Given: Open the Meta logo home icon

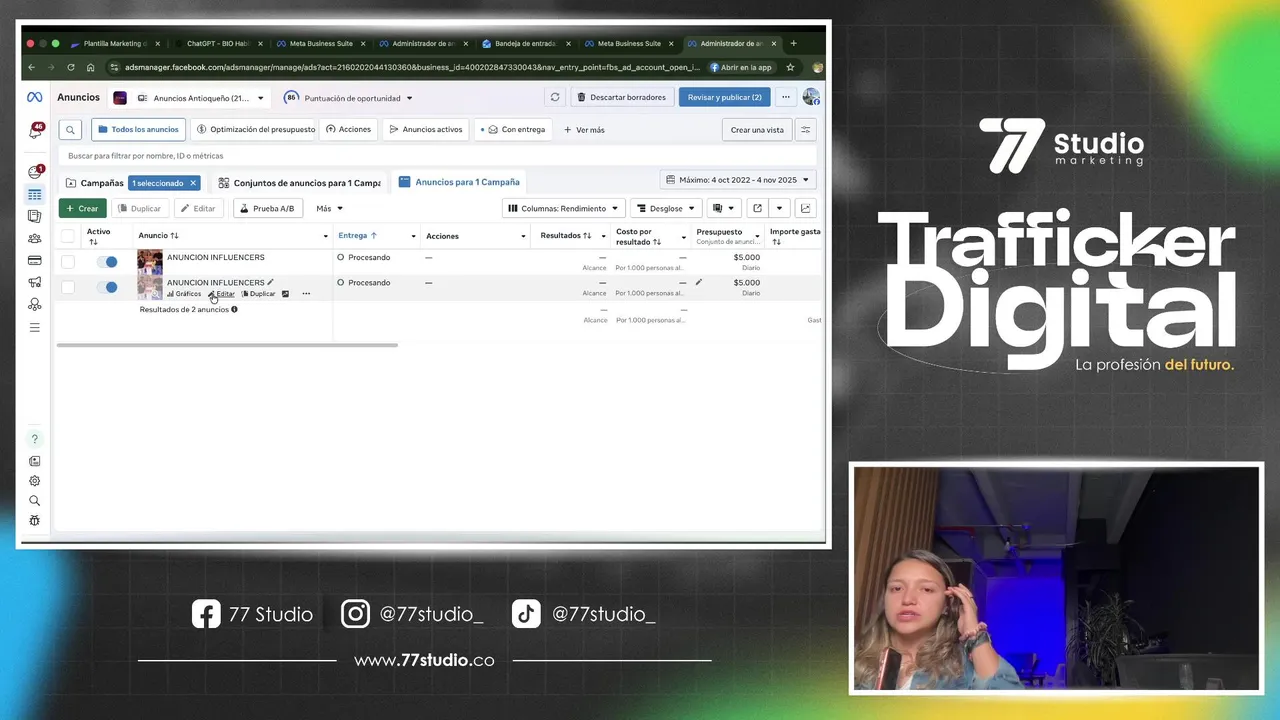Looking at the screenshot, I should pos(34,97).
